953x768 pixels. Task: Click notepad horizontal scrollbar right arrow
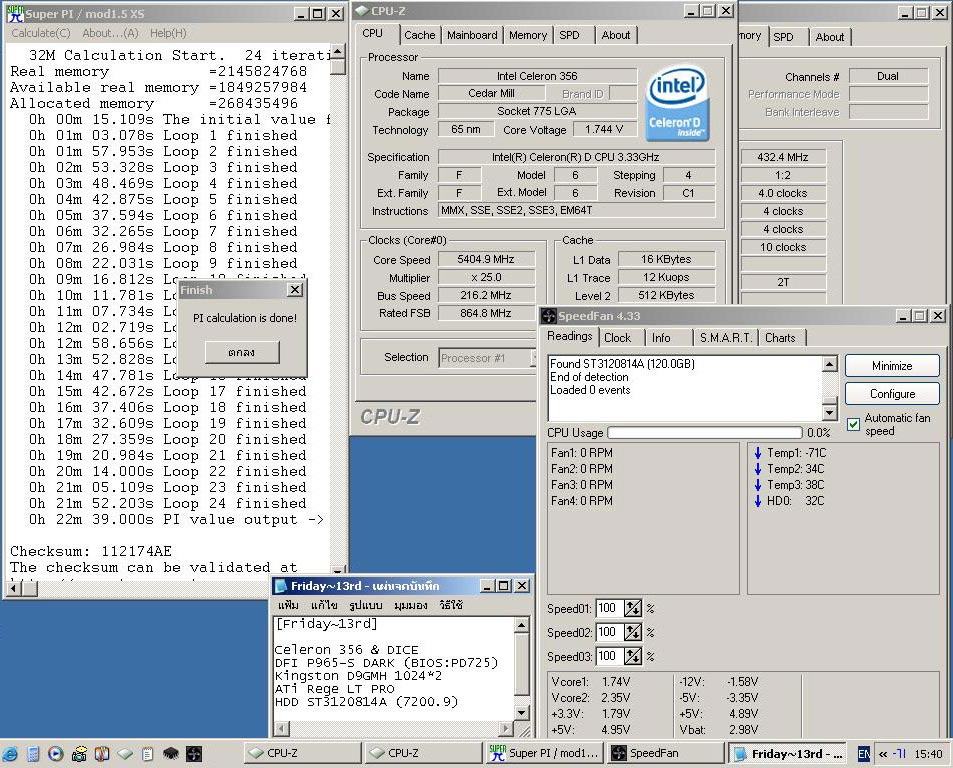pos(506,728)
